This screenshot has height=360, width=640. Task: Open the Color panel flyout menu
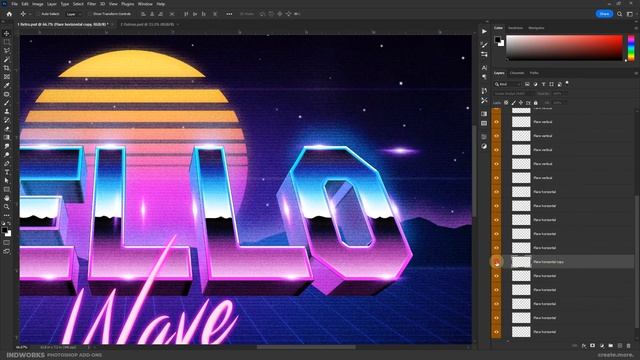[x=636, y=28]
